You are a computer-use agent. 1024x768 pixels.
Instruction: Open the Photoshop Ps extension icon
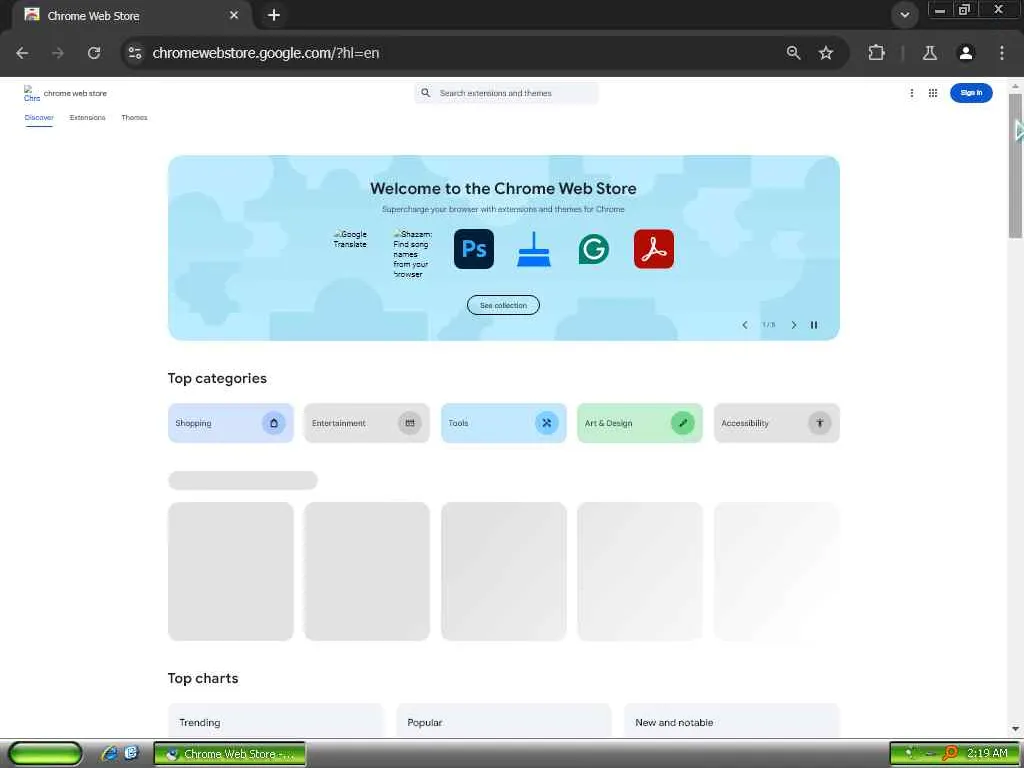(x=473, y=249)
